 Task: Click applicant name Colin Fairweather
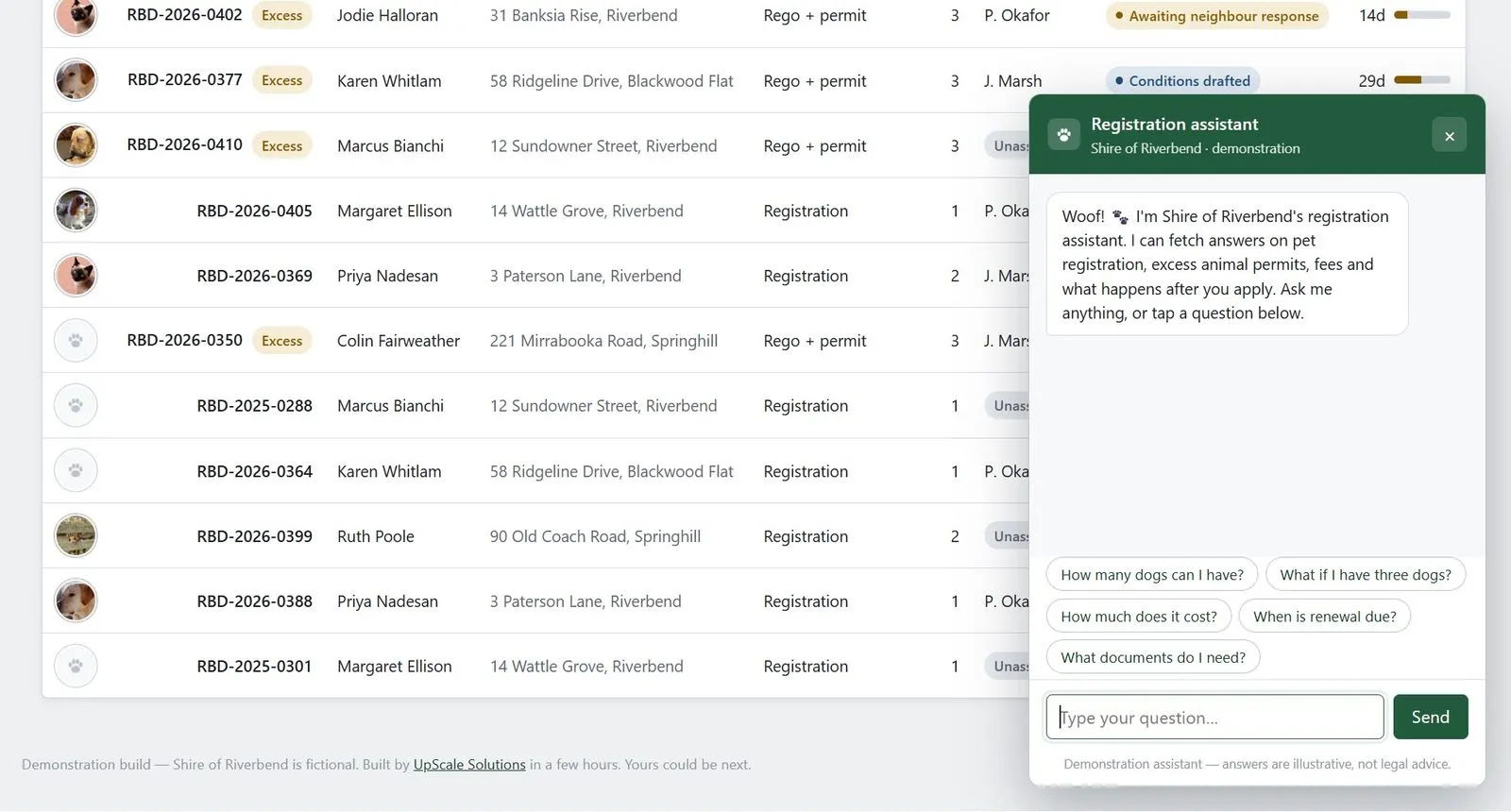399,341
